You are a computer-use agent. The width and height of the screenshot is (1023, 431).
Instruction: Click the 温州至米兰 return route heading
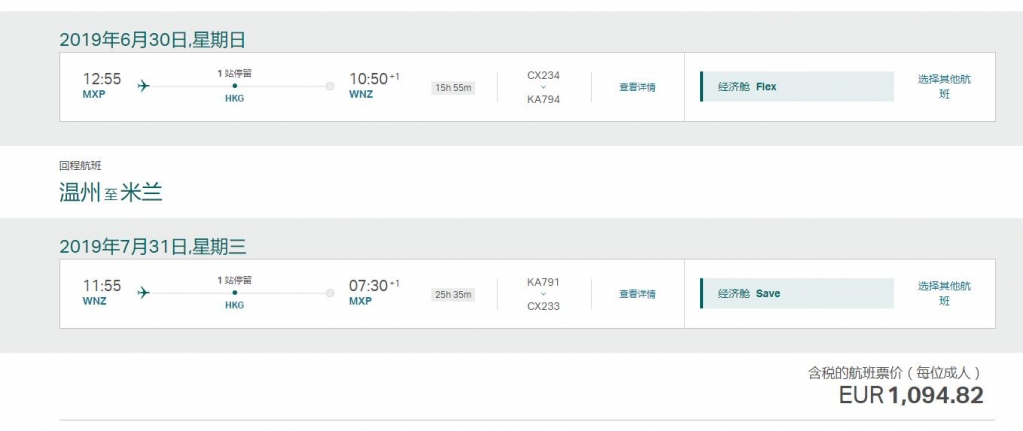(110, 193)
